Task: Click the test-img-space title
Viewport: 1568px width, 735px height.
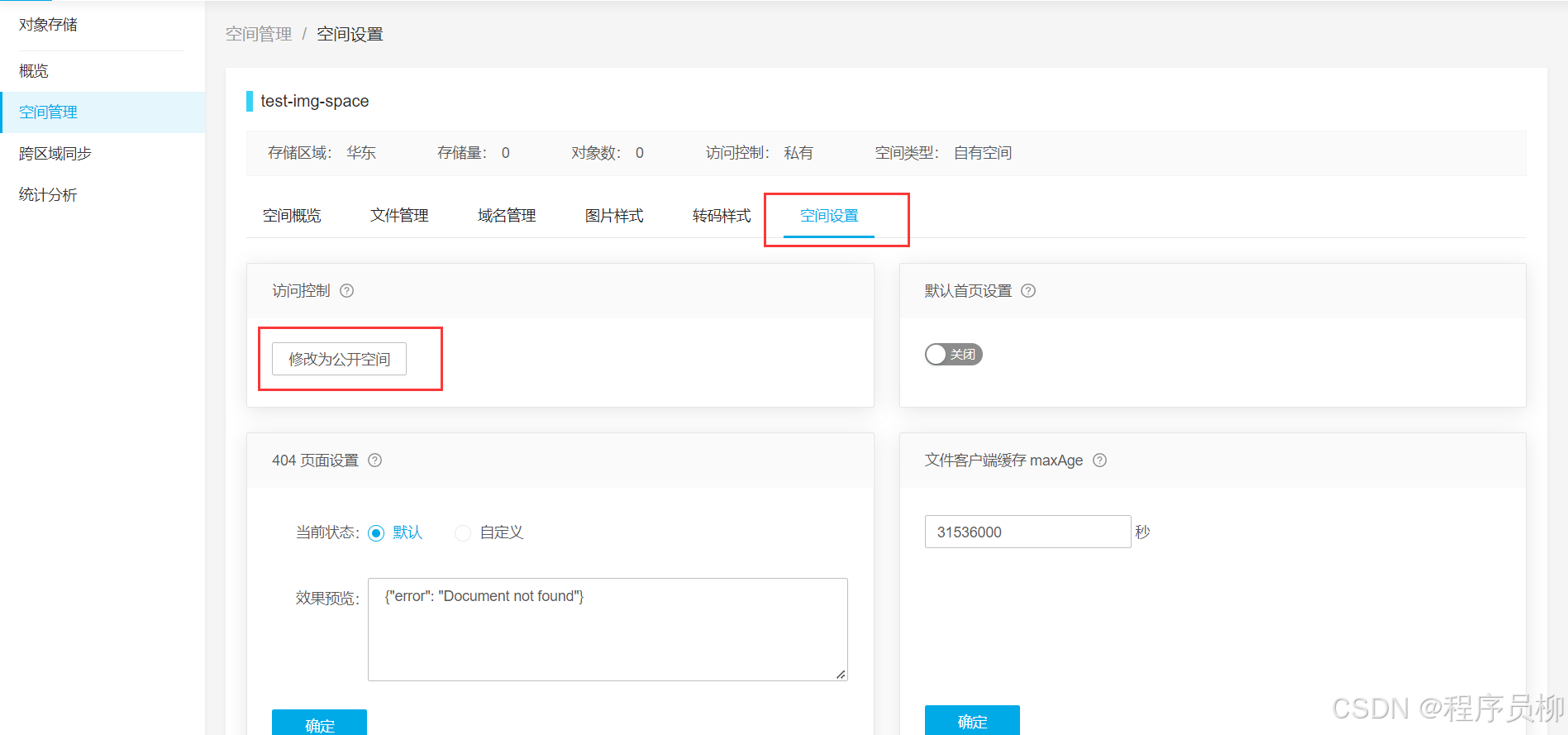Action: 315,101
